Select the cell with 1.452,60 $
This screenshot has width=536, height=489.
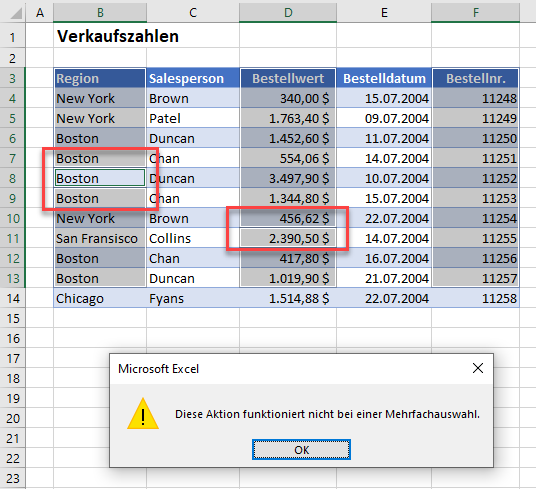[x=288, y=138]
